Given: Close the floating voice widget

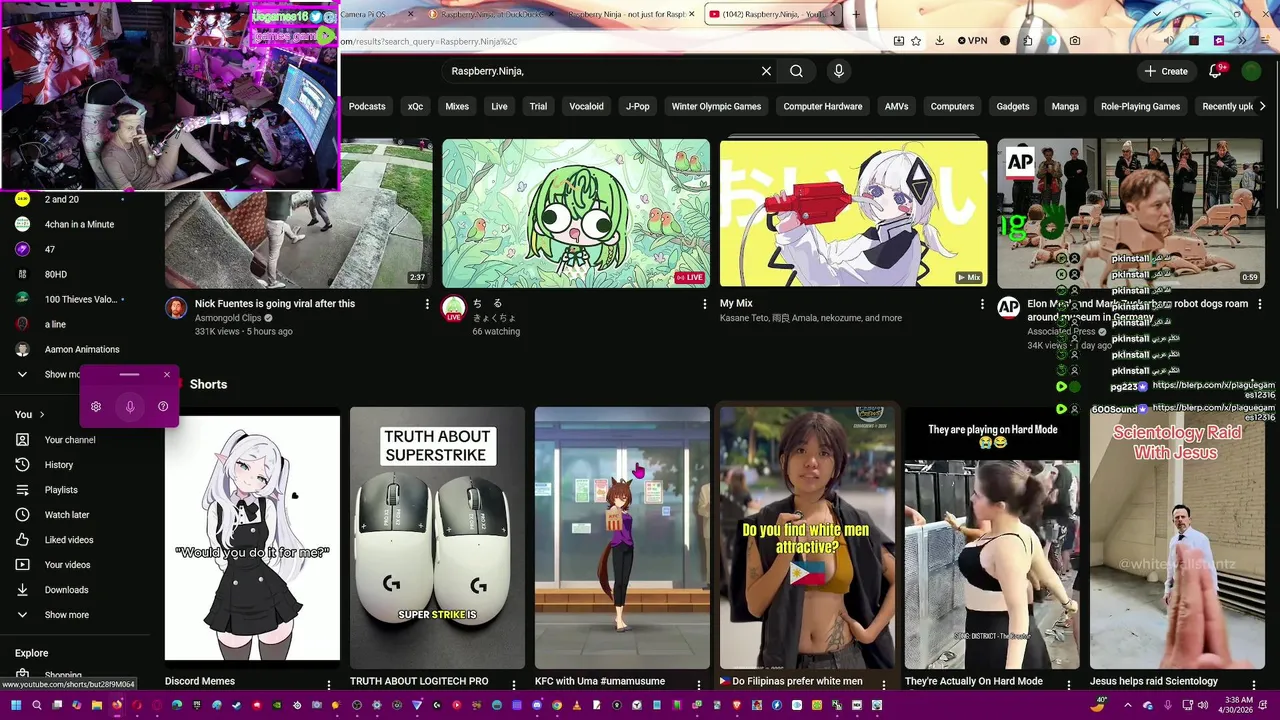Looking at the screenshot, I should click(167, 375).
